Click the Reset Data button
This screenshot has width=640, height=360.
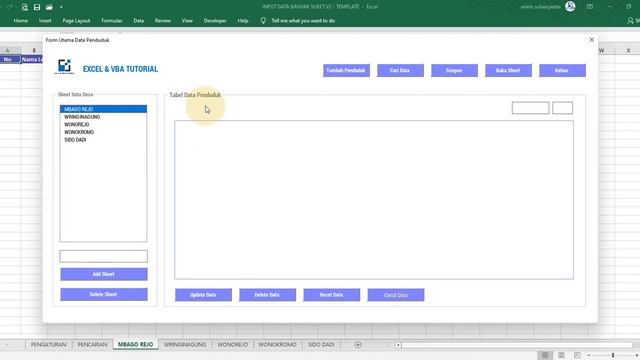click(x=331, y=295)
